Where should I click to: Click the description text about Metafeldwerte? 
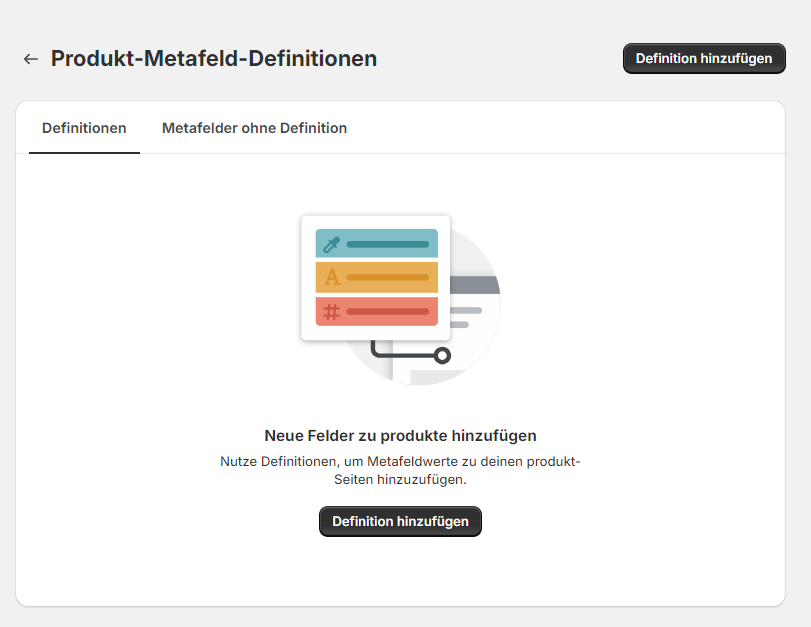[400, 470]
